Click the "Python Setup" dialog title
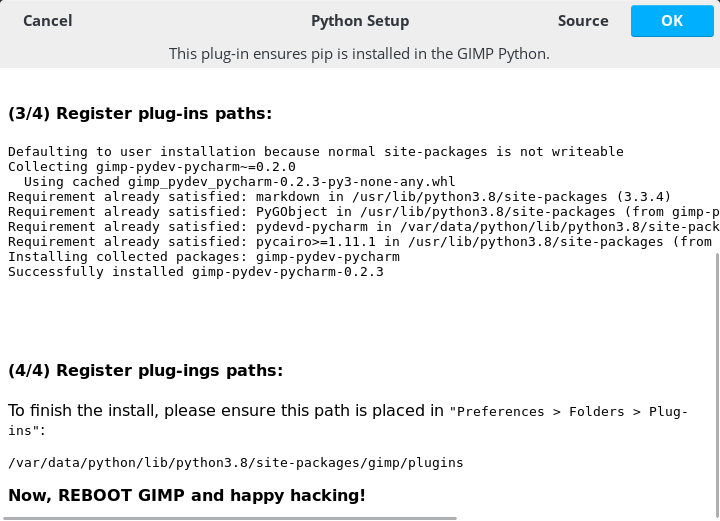 360,21
